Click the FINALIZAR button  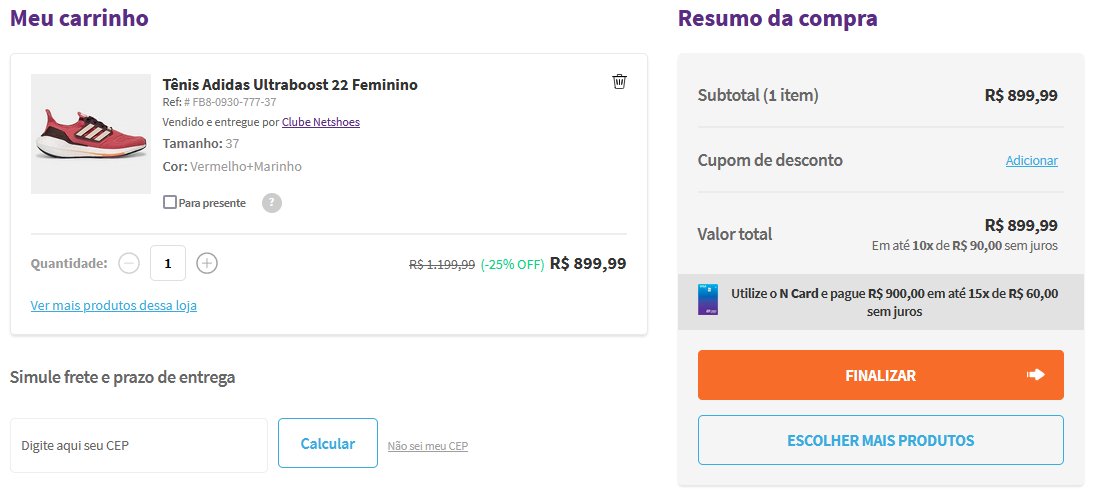click(881, 375)
